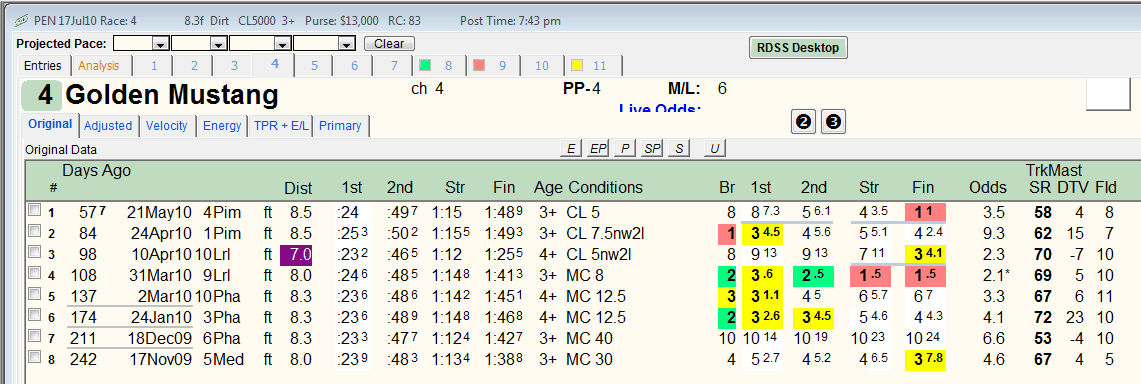The height and width of the screenshot is (384, 1141).
Task: Open horse tab 7
Action: pos(394,65)
